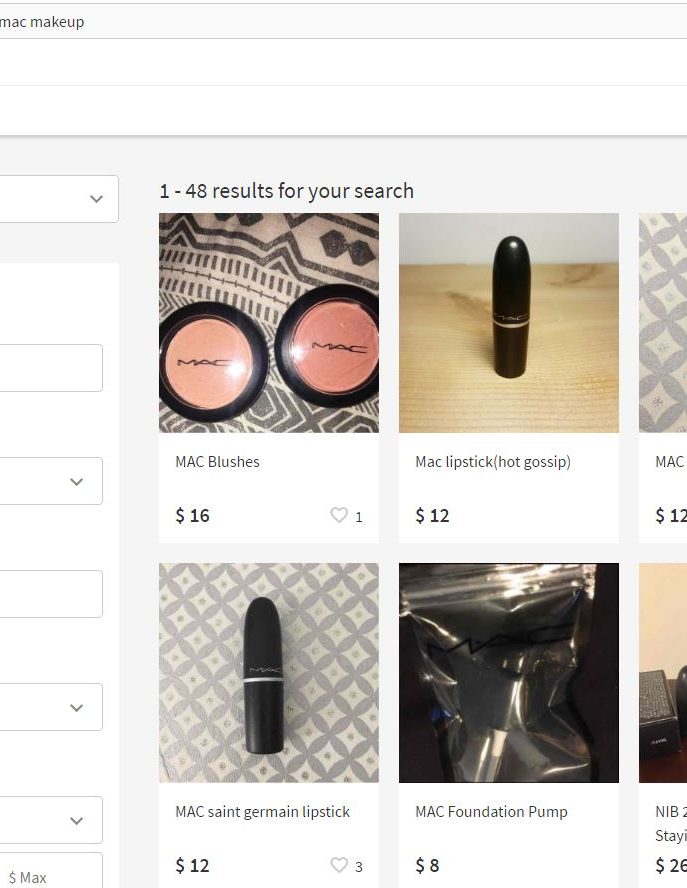This screenshot has width=687, height=888.
Task: Expand the dropdown directly above $ Max field
Action: pyautogui.click(x=50, y=820)
